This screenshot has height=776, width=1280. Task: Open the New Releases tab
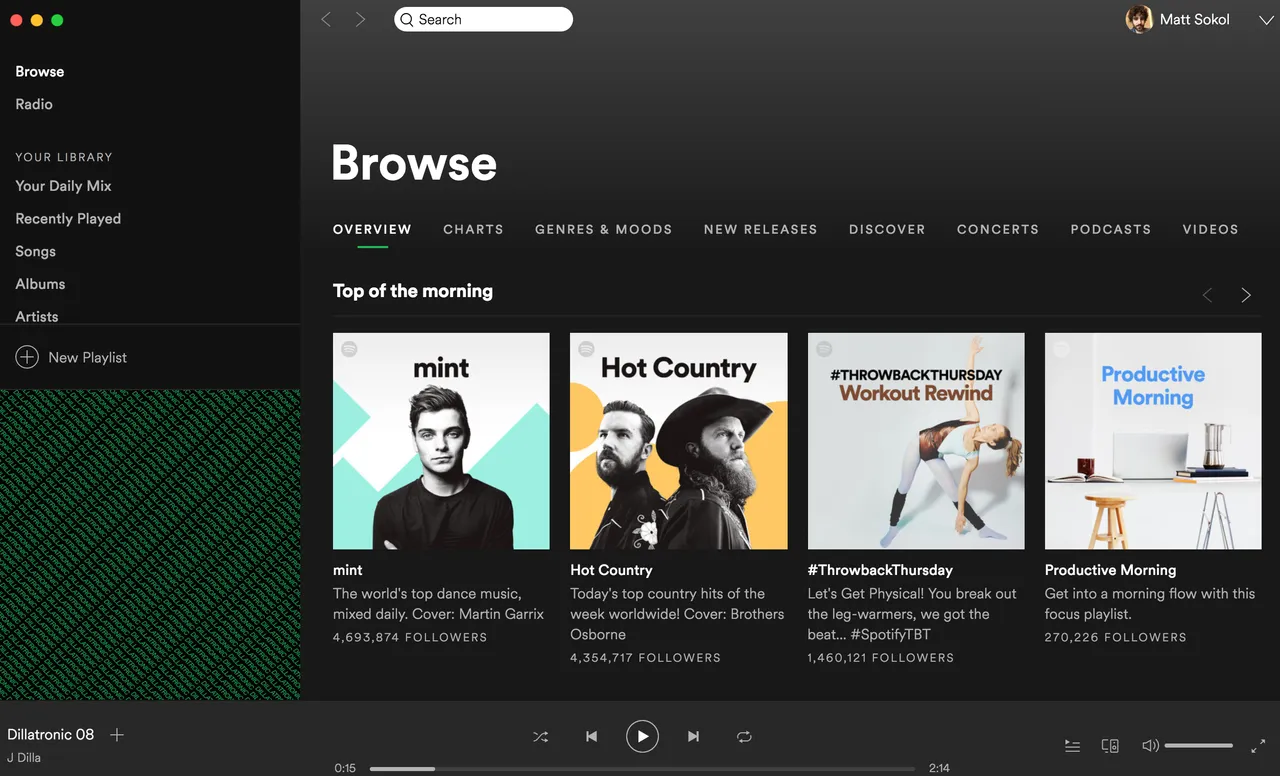[760, 229]
